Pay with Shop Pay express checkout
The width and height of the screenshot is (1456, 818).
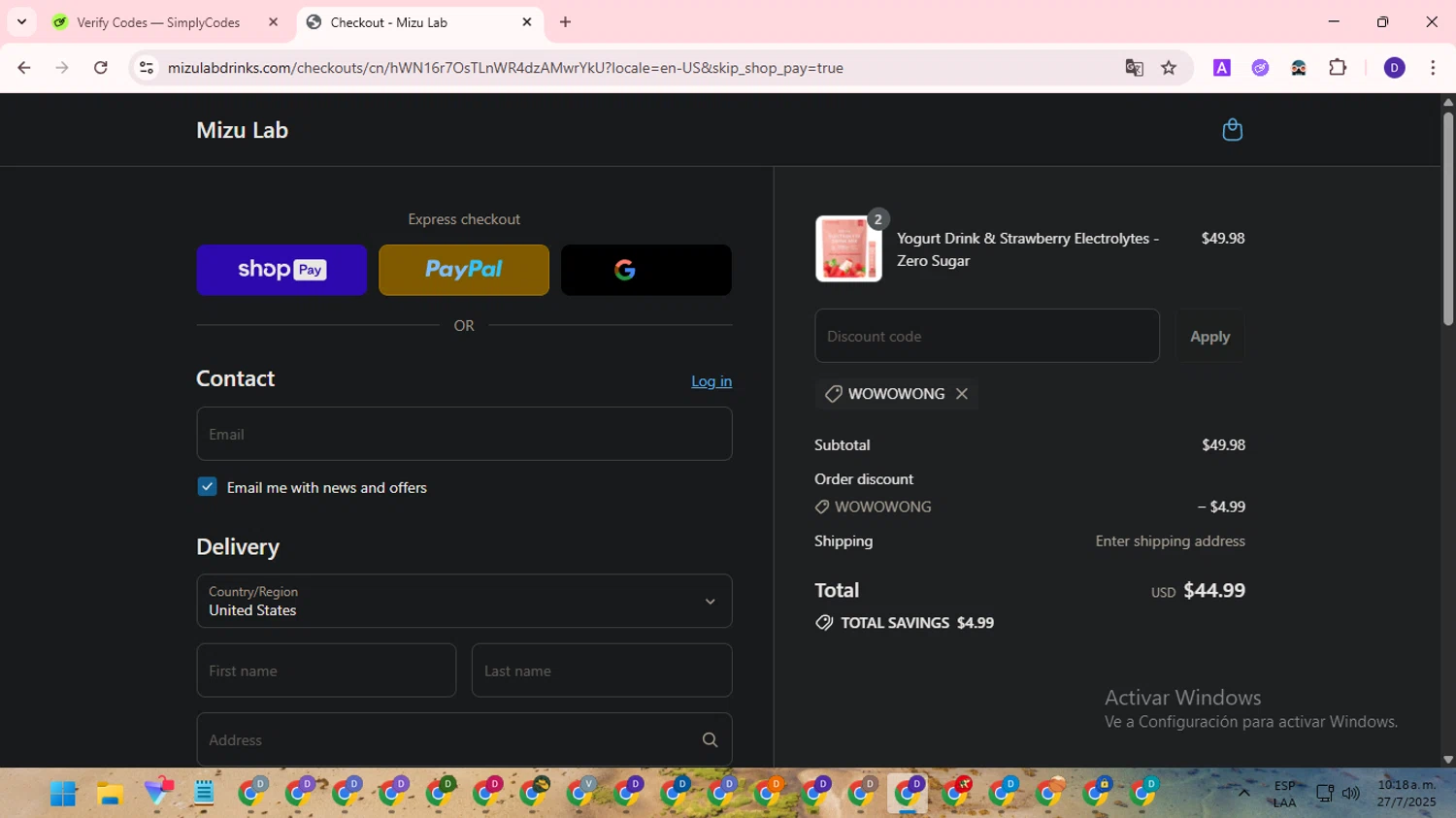tap(281, 270)
